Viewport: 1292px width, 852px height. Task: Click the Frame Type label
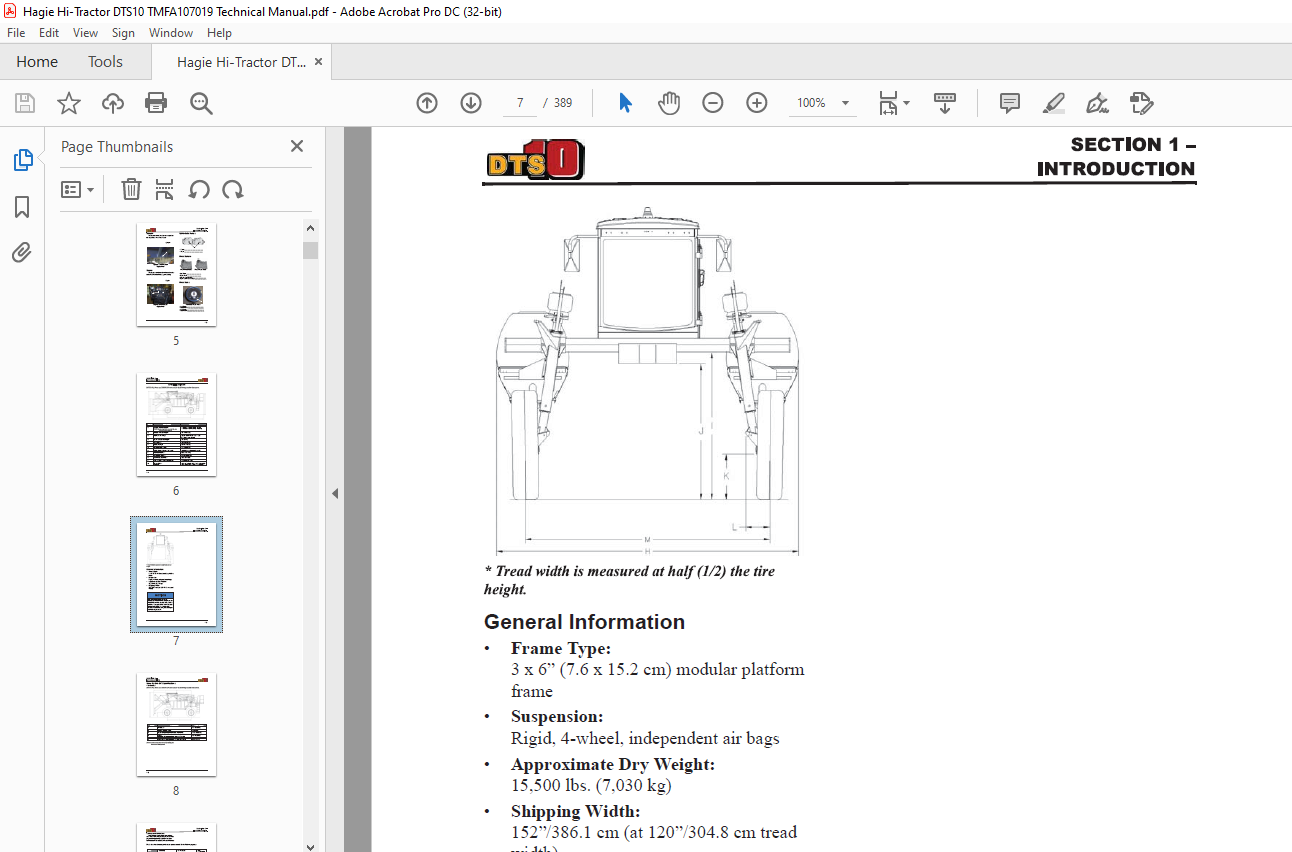561,648
